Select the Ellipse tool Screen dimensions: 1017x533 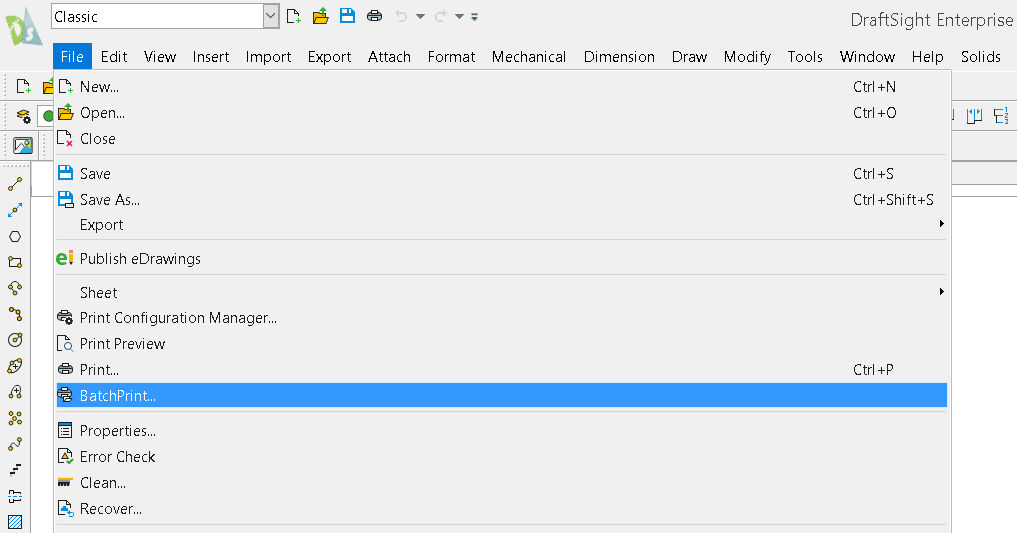(15, 366)
